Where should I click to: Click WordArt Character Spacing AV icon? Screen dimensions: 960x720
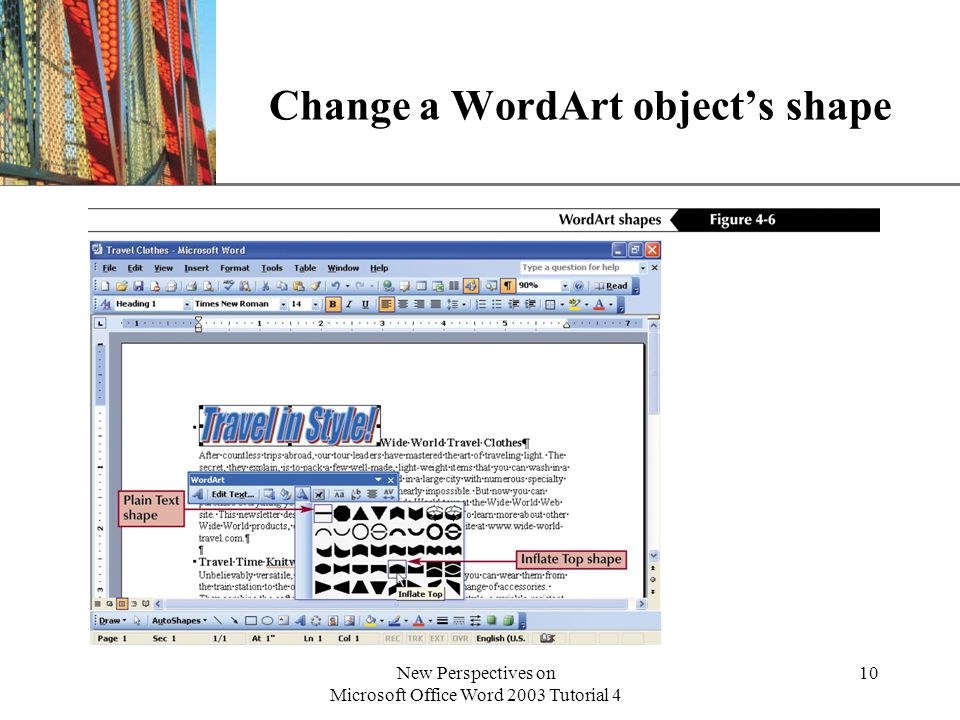pos(389,494)
